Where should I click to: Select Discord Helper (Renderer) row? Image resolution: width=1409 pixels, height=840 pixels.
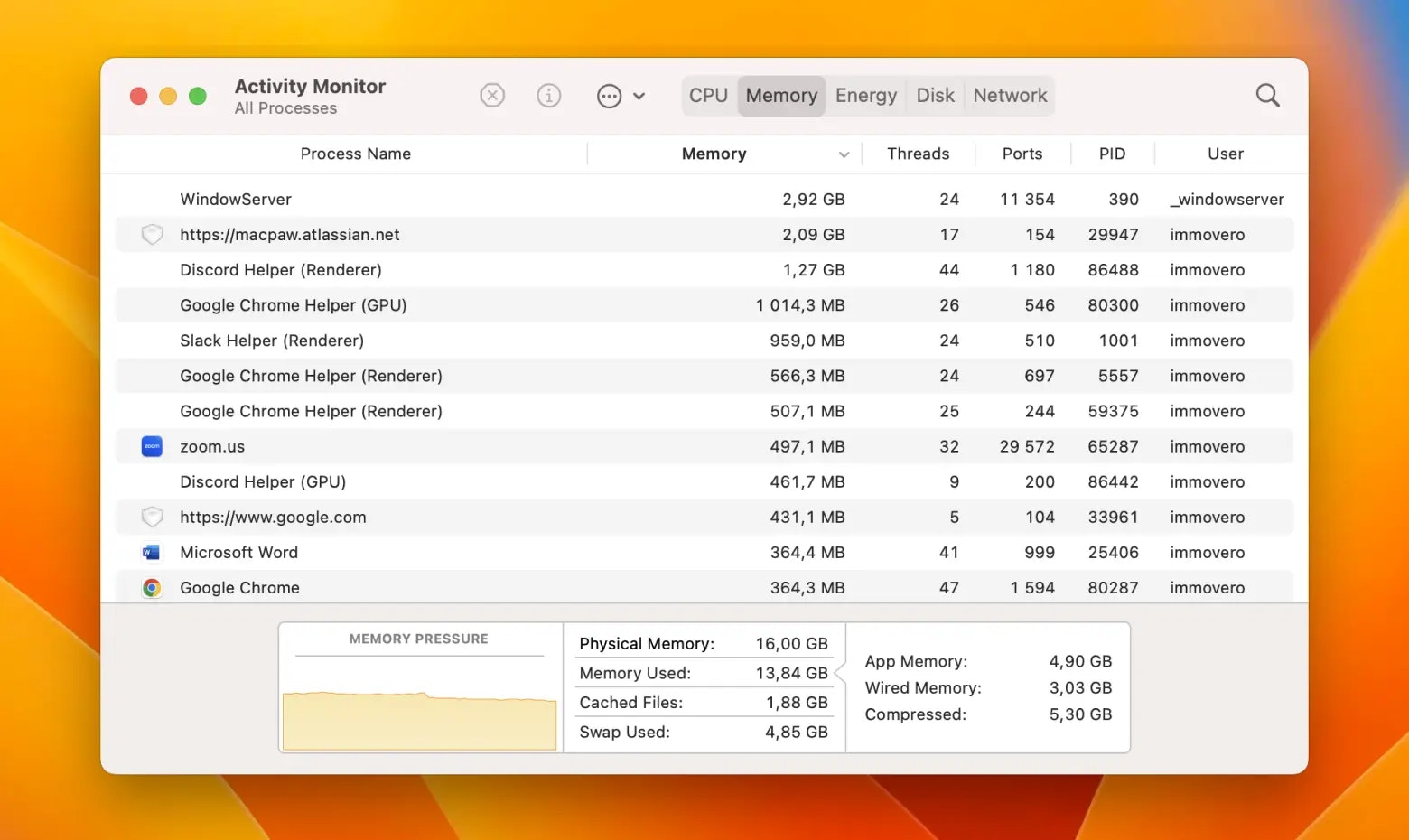click(x=704, y=270)
